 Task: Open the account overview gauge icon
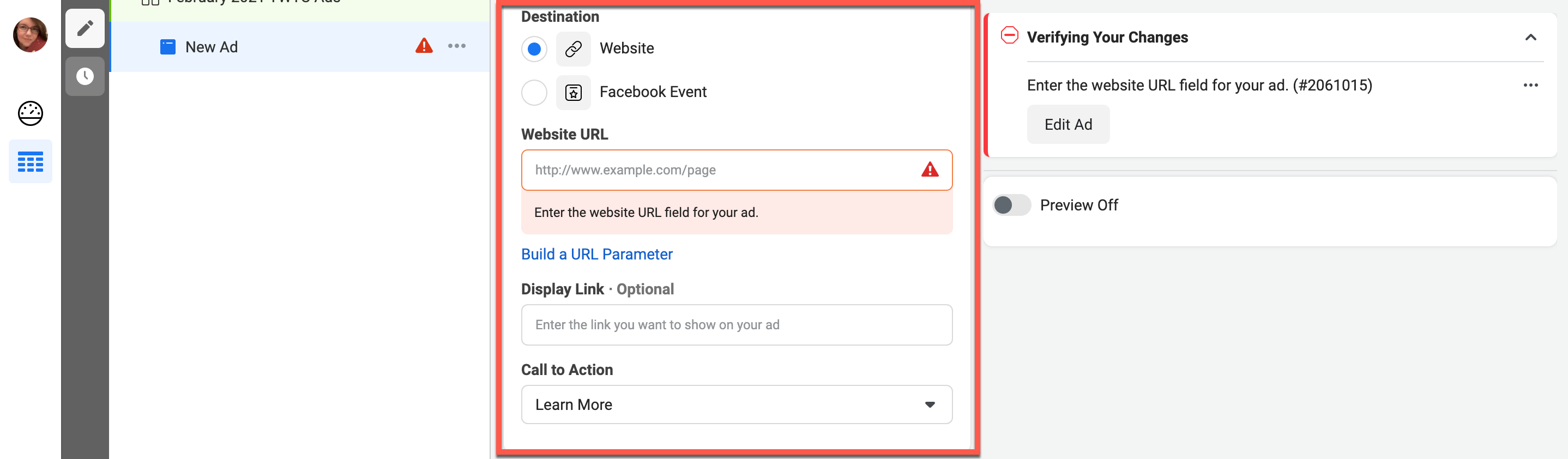[x=31, y=113]
